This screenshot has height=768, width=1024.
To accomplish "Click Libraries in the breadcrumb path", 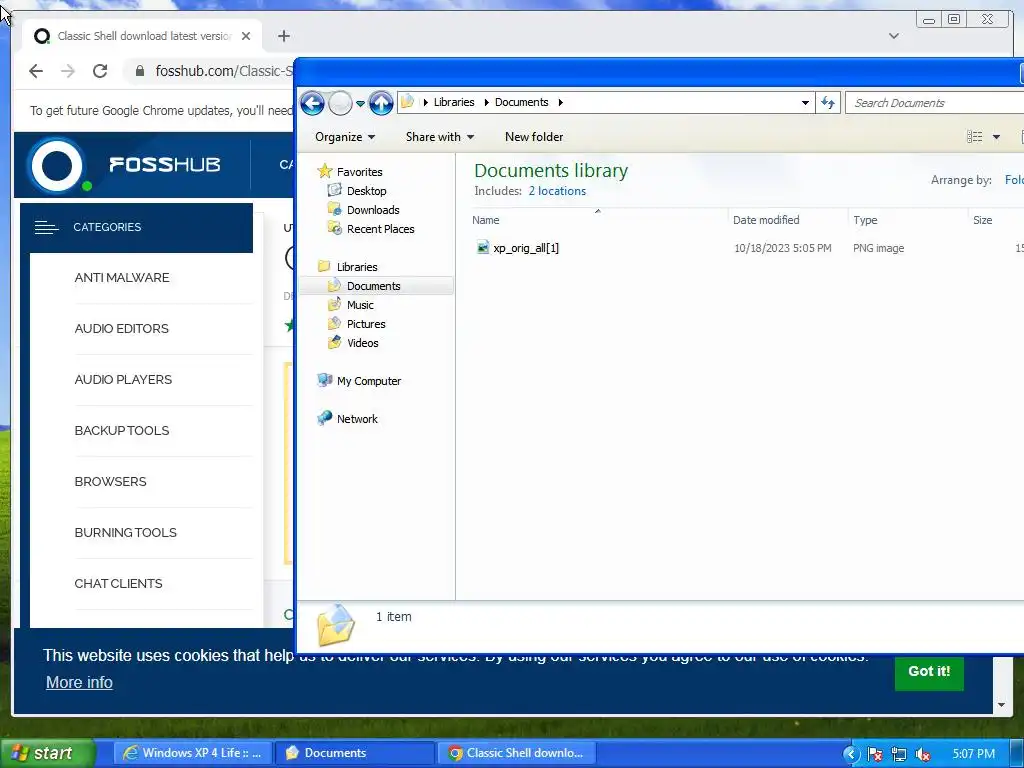I will click(454, 102).
